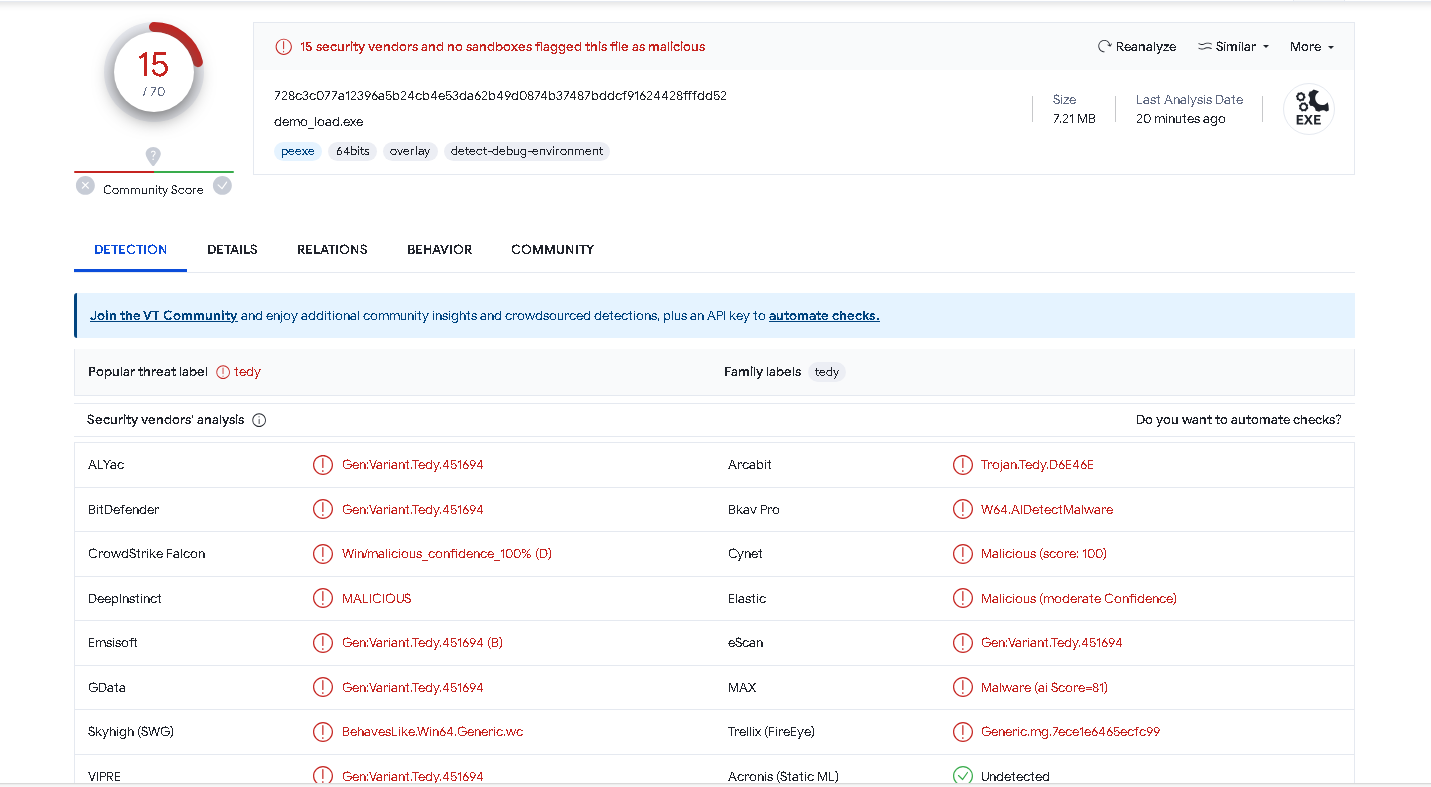Click the overlay tag
The width and height of the screenshot is (1431, 787).
coord(410,152)
